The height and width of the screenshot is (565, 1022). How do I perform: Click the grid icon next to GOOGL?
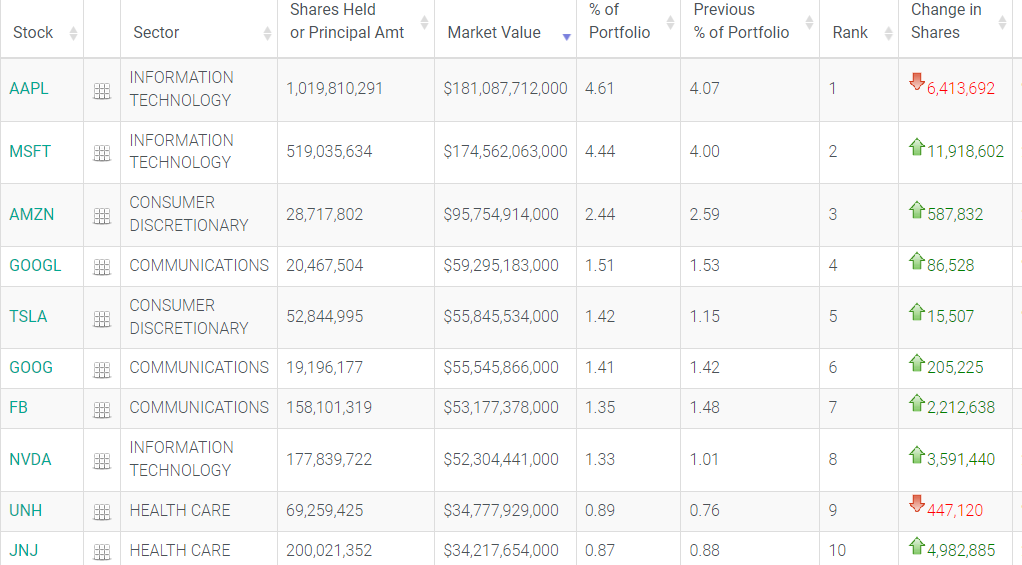(x=101, y=267)
